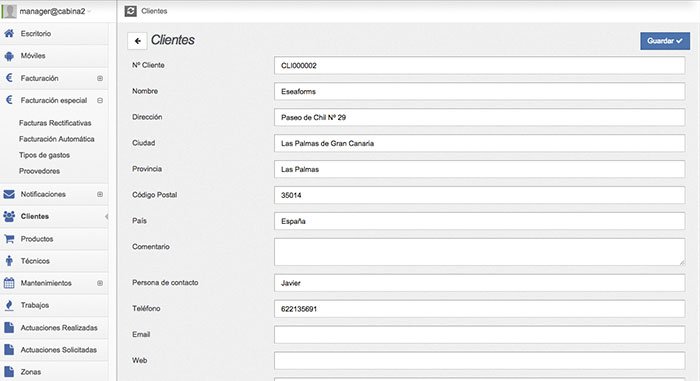Focus the Provincia input field
Viewport: 700px width, 381px height.
[x=479, y=169]
